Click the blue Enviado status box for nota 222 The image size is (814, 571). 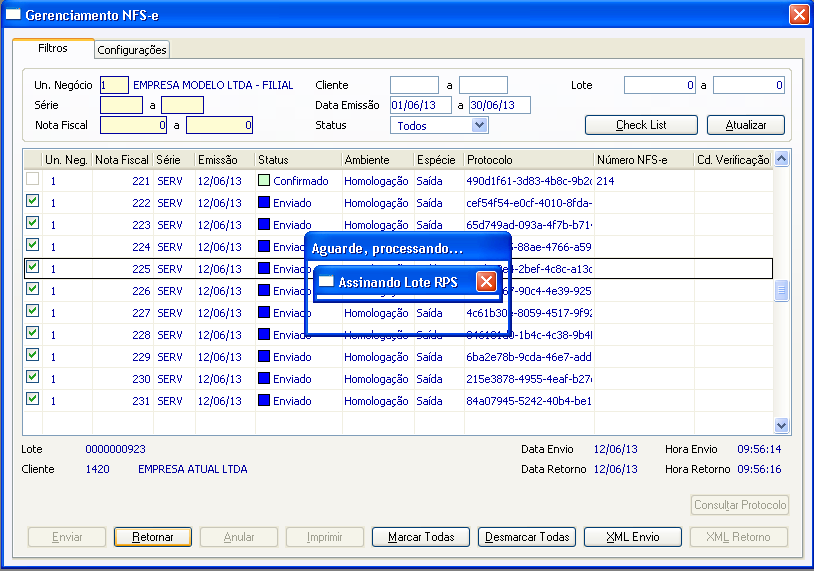point(264,202)
